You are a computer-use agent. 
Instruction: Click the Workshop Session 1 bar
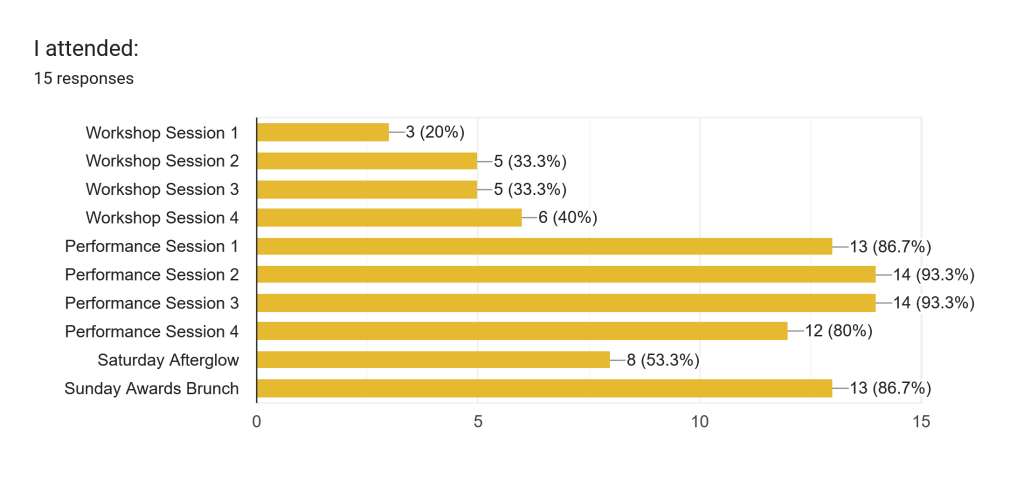tap(323, 132)
